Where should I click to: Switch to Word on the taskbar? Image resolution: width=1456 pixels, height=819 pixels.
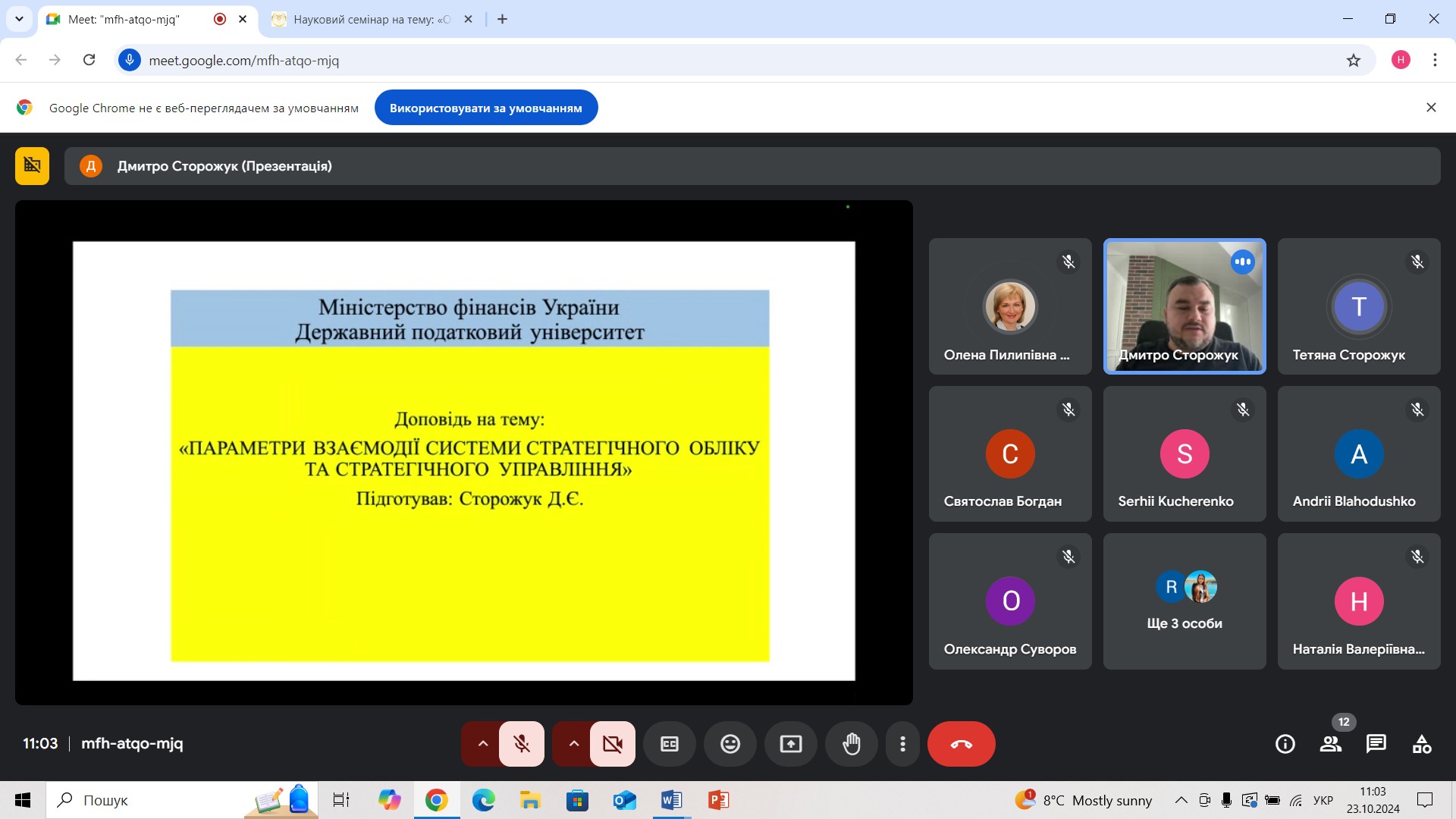point(671,800)
